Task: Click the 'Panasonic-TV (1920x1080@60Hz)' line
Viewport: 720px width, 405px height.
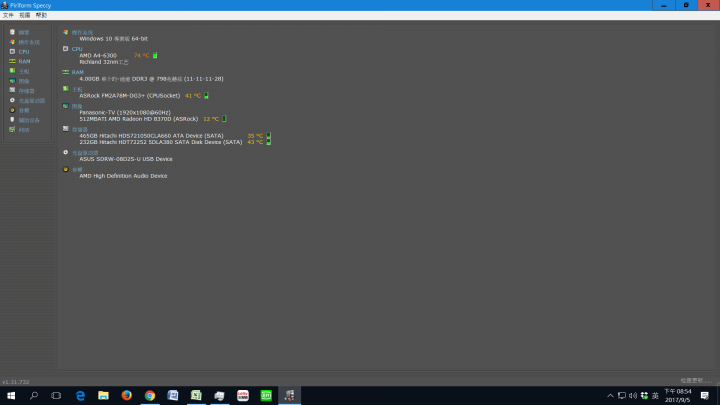Action: [125, 112]
